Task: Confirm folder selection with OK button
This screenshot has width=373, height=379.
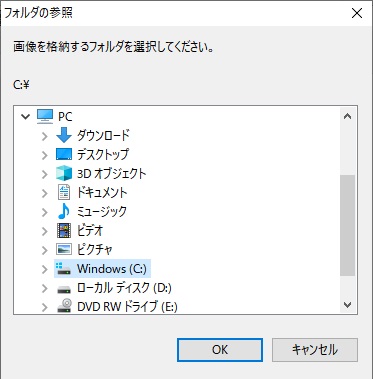Action: pyautogui.click(x=220, y=350)
